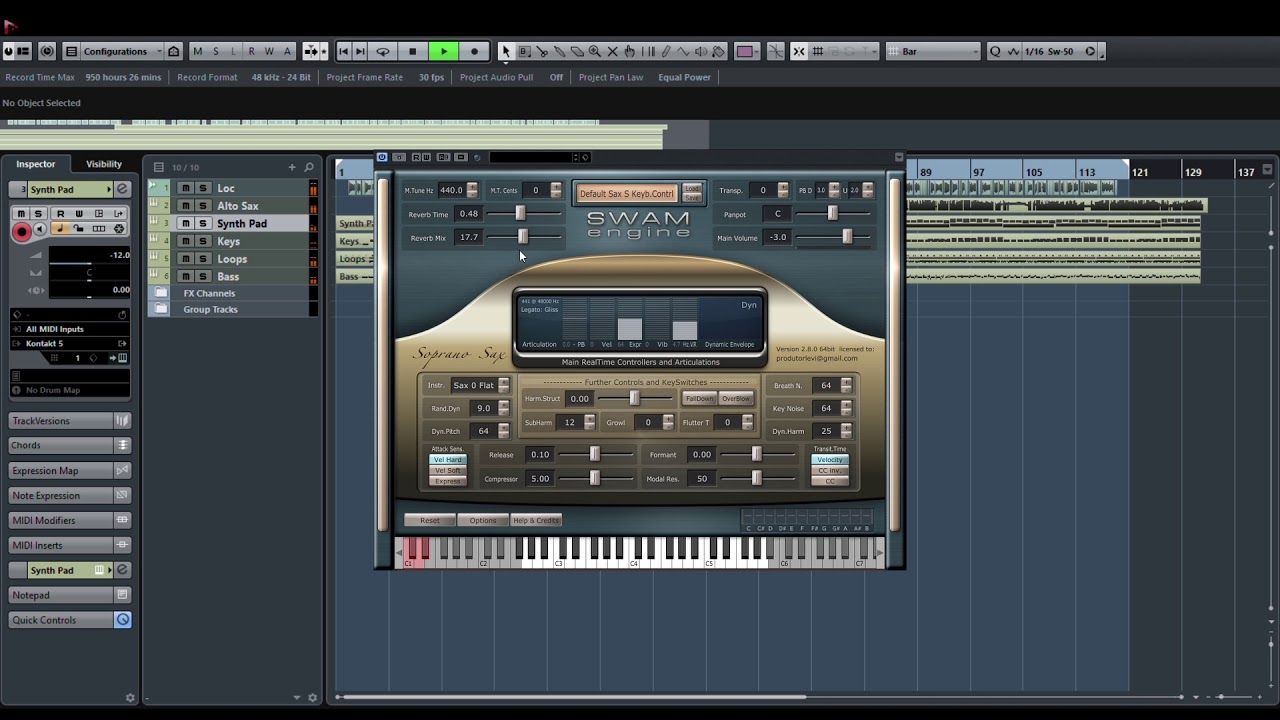Image resolution: width=1280 pixels, height=720 pixels.
Task: Toggle global Mute state button M
Action: pos(197,52)
